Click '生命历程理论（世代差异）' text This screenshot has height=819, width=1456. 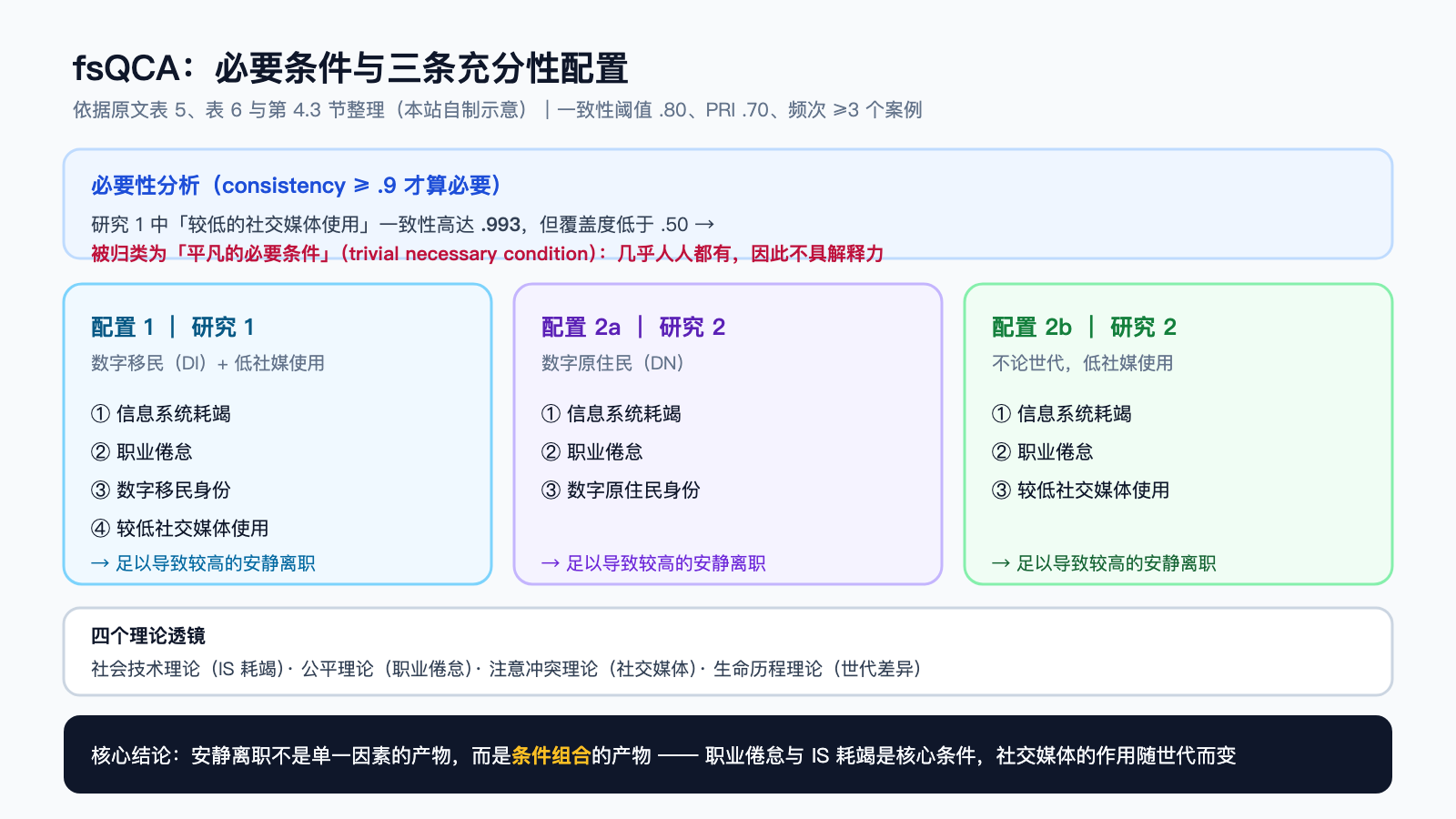(x=820, y=669)
